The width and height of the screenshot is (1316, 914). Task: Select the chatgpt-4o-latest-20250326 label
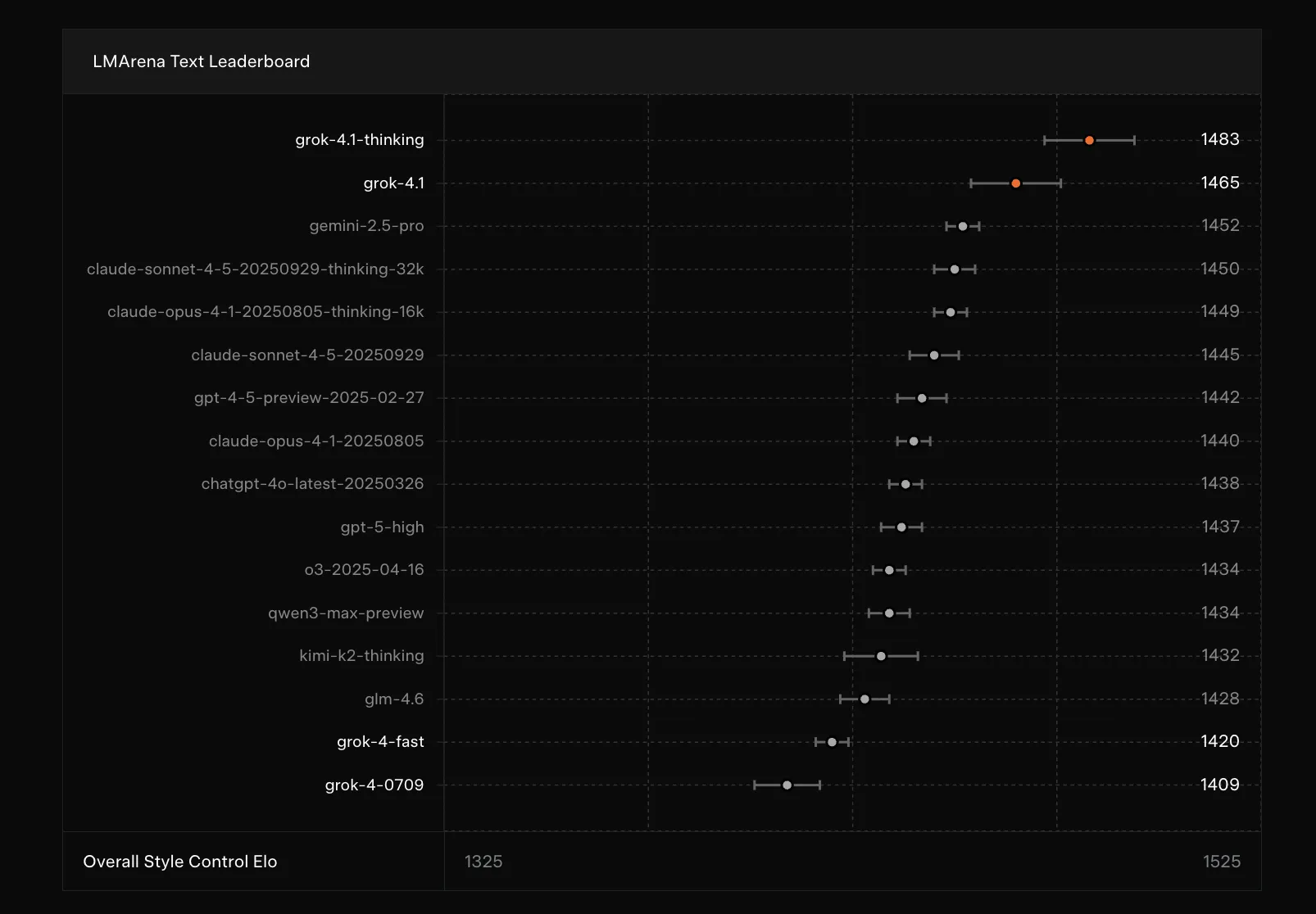312,484
